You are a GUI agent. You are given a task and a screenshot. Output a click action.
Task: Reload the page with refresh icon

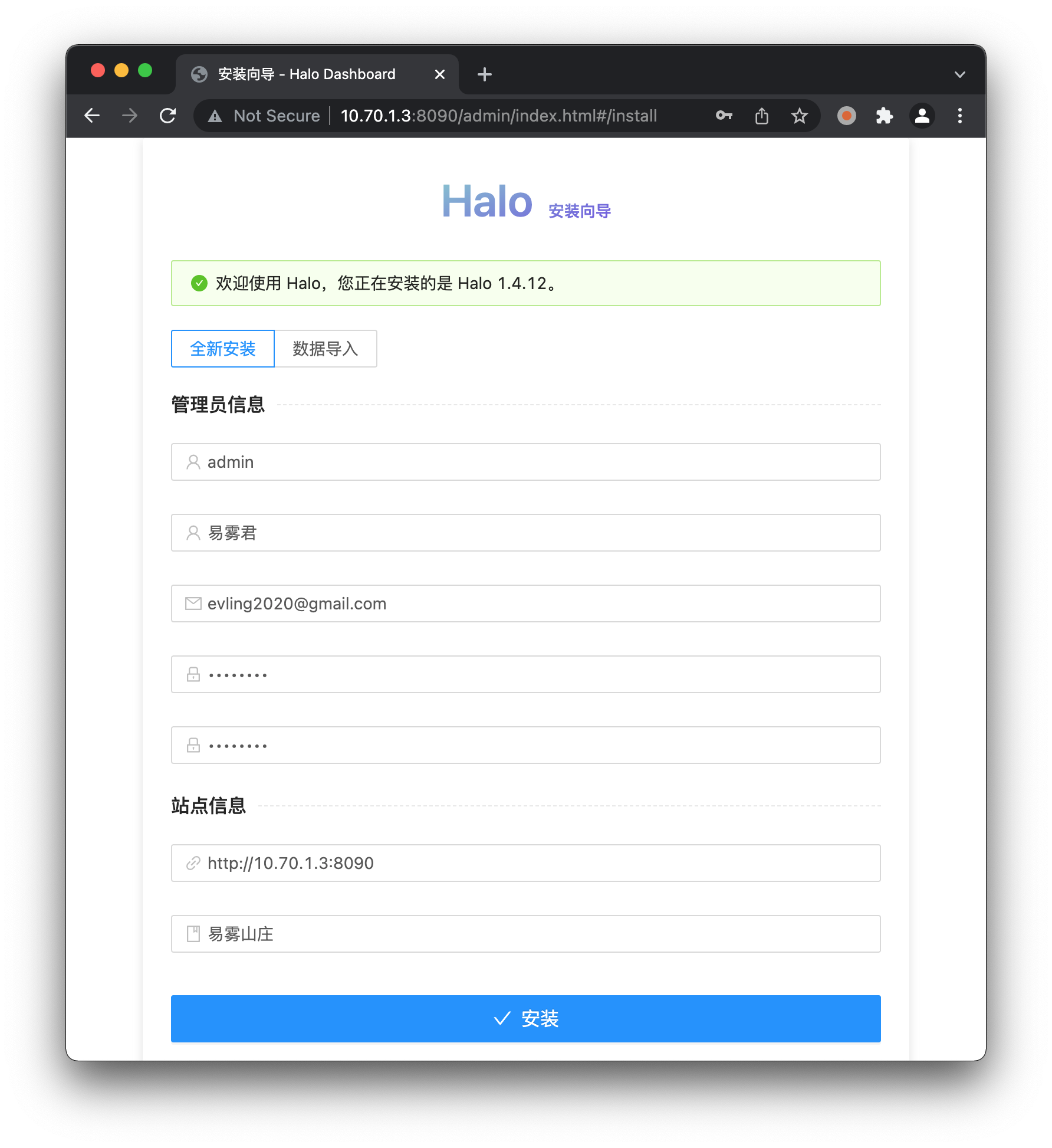[x=168, y=116]
